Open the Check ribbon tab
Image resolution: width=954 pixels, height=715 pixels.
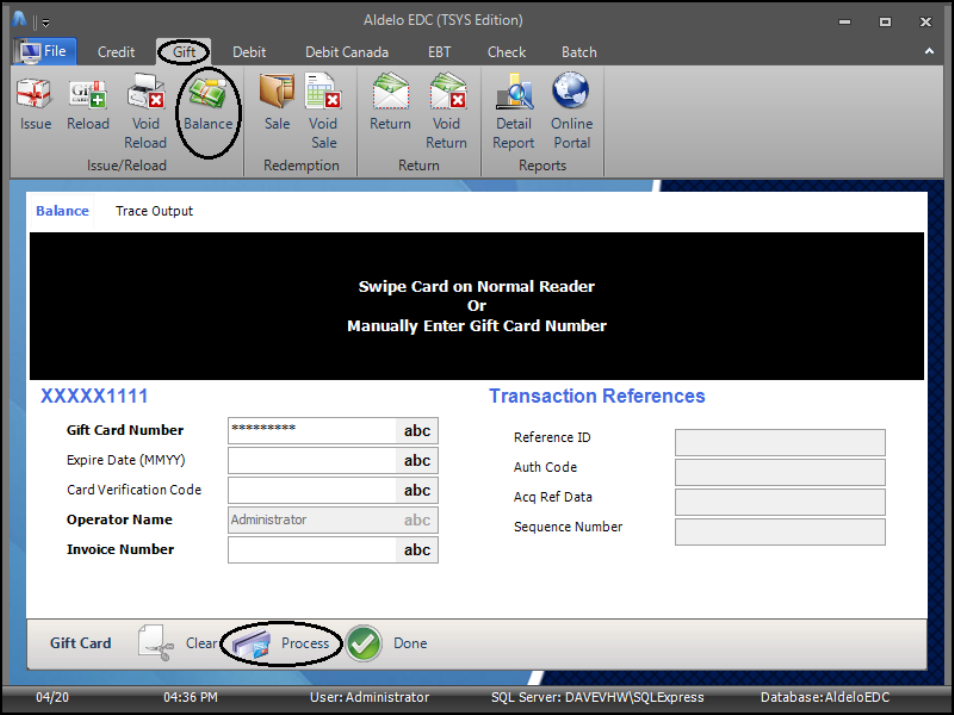506,52
